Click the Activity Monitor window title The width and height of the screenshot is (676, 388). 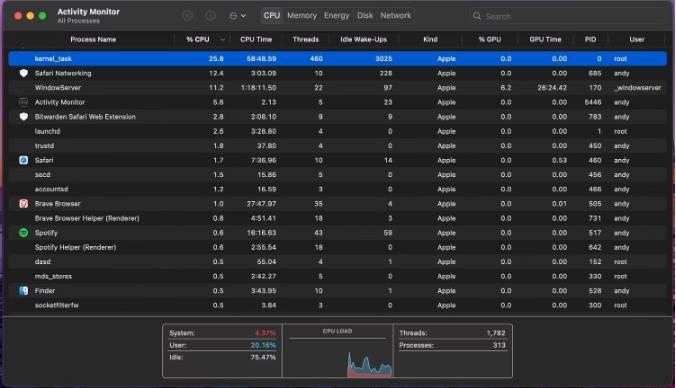tap(88, 12)
